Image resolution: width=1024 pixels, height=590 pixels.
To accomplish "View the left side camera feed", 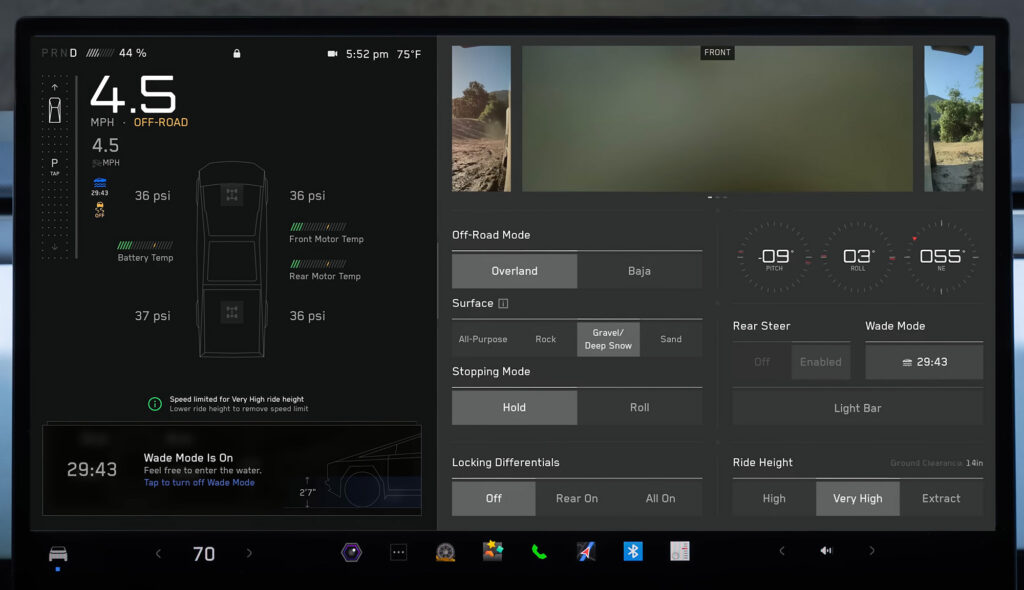I will click(x=481, y=118).
